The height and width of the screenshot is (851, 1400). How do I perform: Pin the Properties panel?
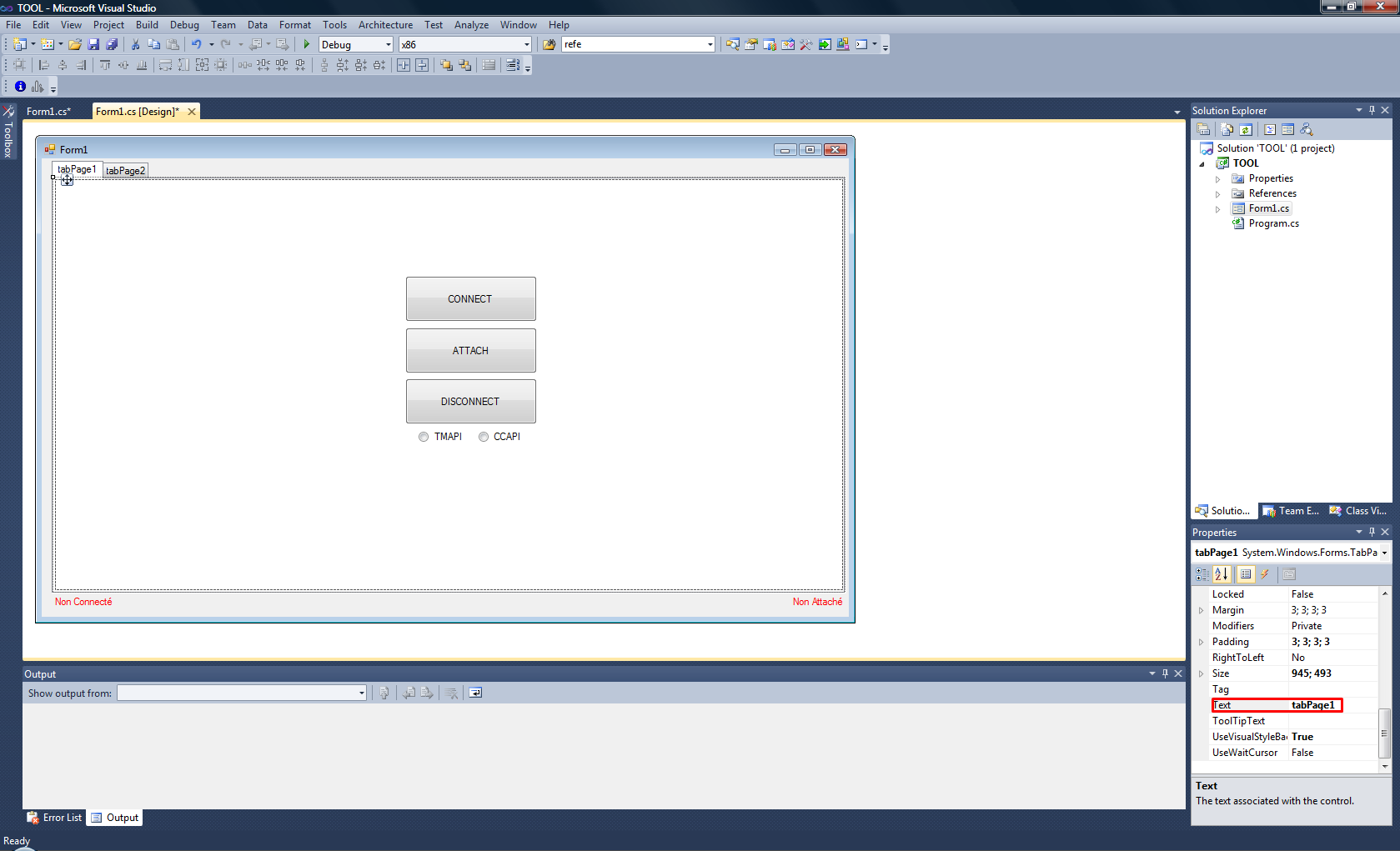coord(1372,532)
